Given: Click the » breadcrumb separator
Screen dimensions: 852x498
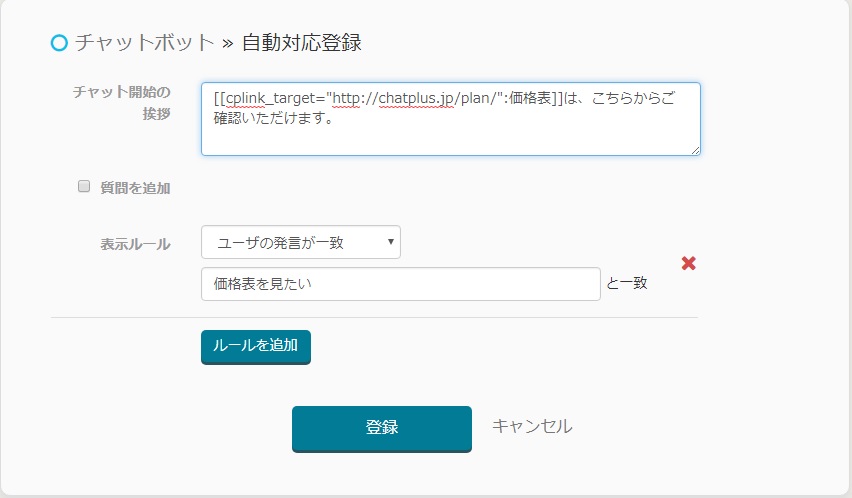Looking at the screenshot, I should pyautogui.click(x=228, y=43).
